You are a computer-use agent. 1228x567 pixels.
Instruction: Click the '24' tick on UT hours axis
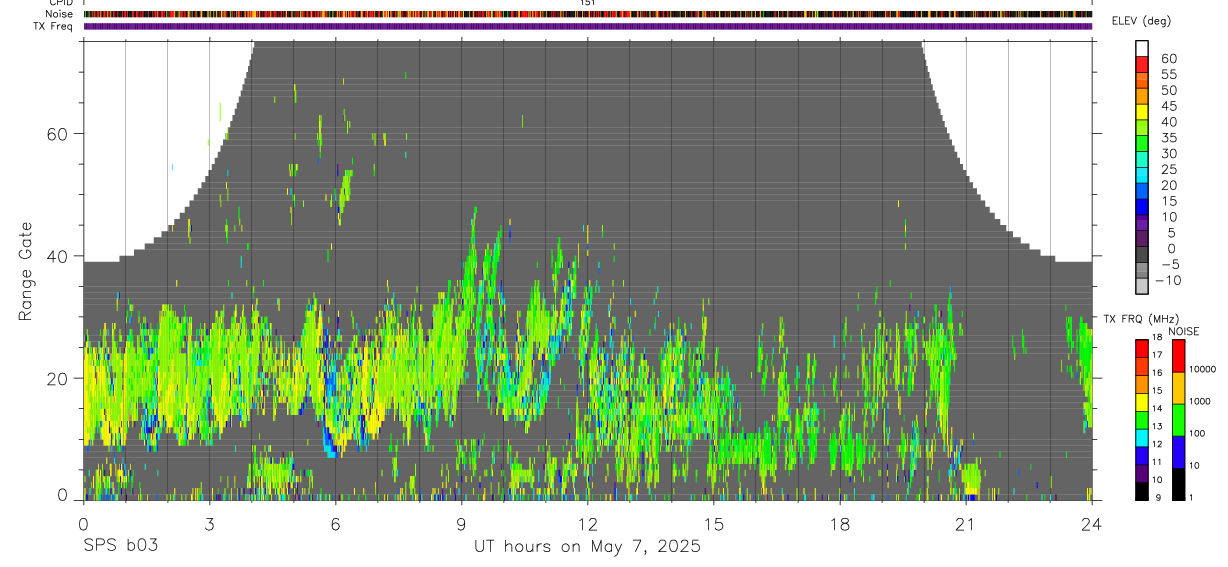1092,523
